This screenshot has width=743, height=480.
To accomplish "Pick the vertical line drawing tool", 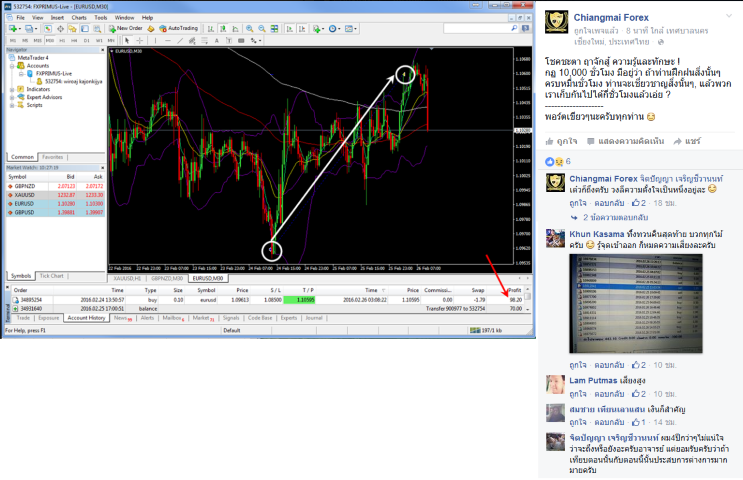I will coord(155,40).
